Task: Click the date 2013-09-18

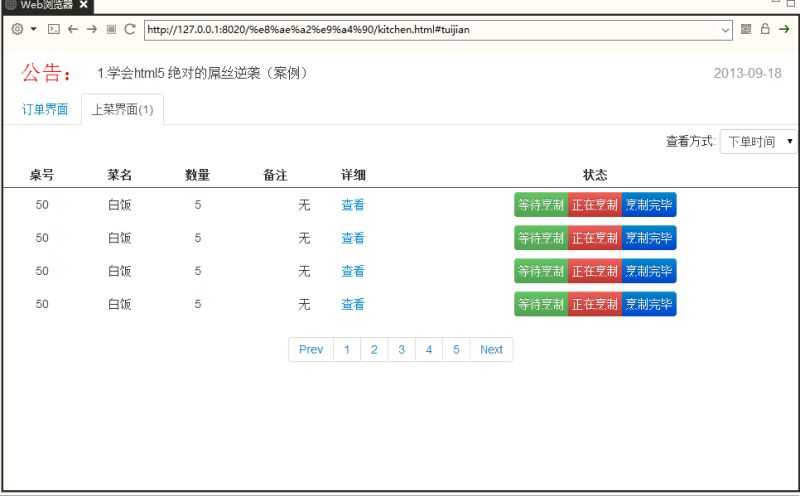Action: click(x=747, y=73)
